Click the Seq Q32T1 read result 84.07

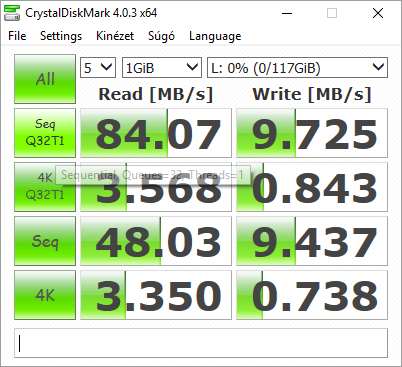[156, 133]
